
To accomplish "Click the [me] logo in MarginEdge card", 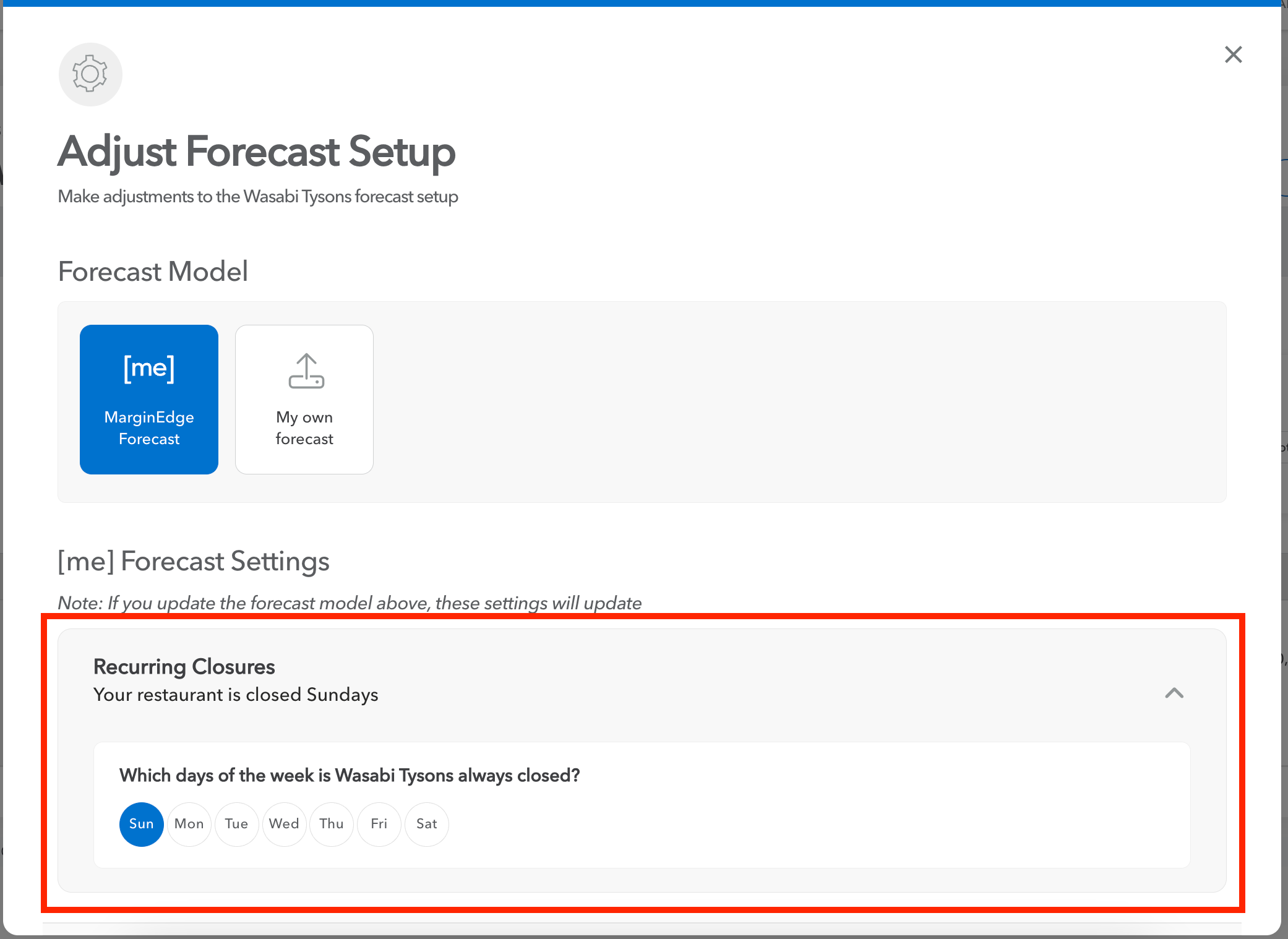I will [x=149, y=369].
